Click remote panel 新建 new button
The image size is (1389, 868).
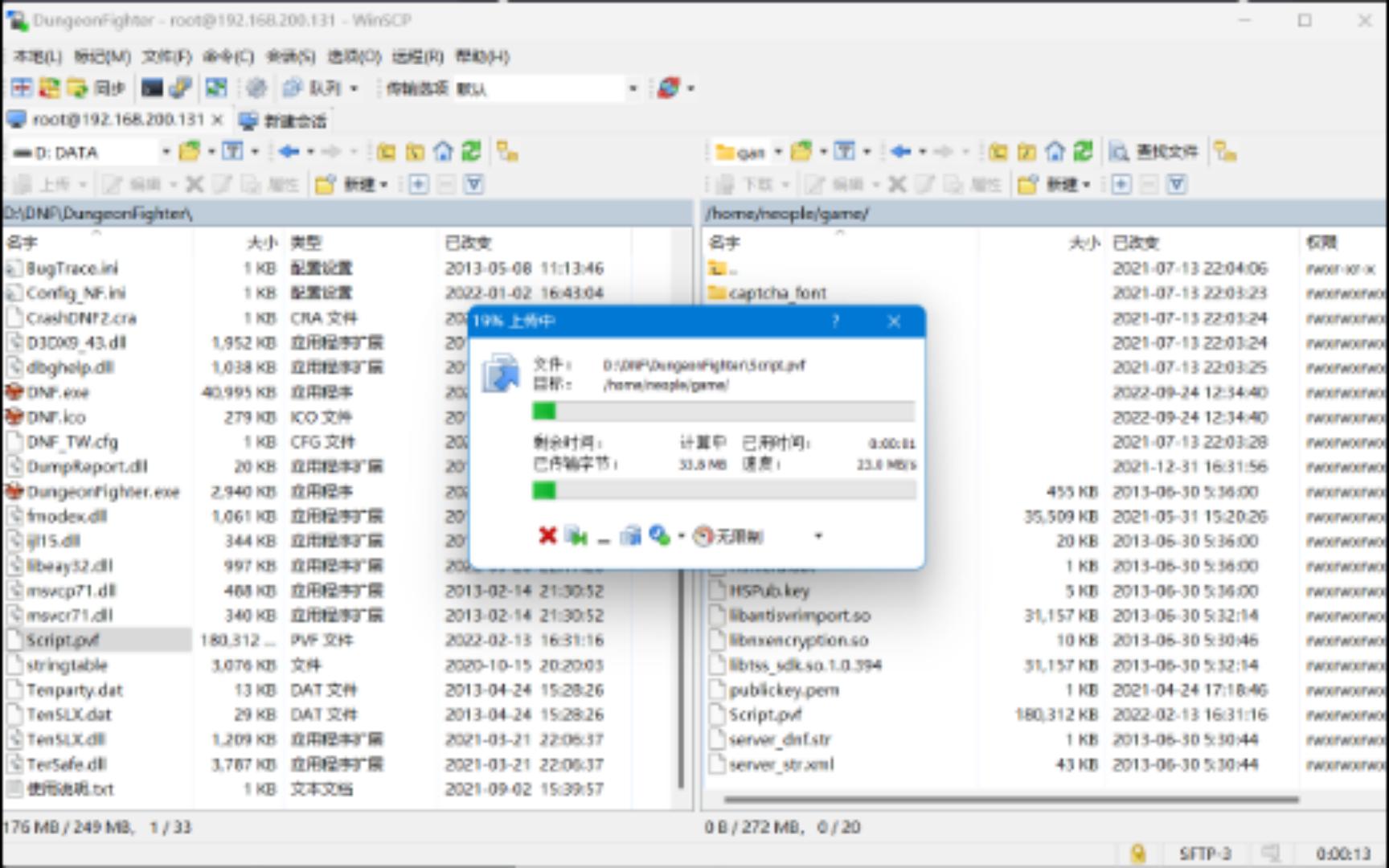tap(1054, 185)
